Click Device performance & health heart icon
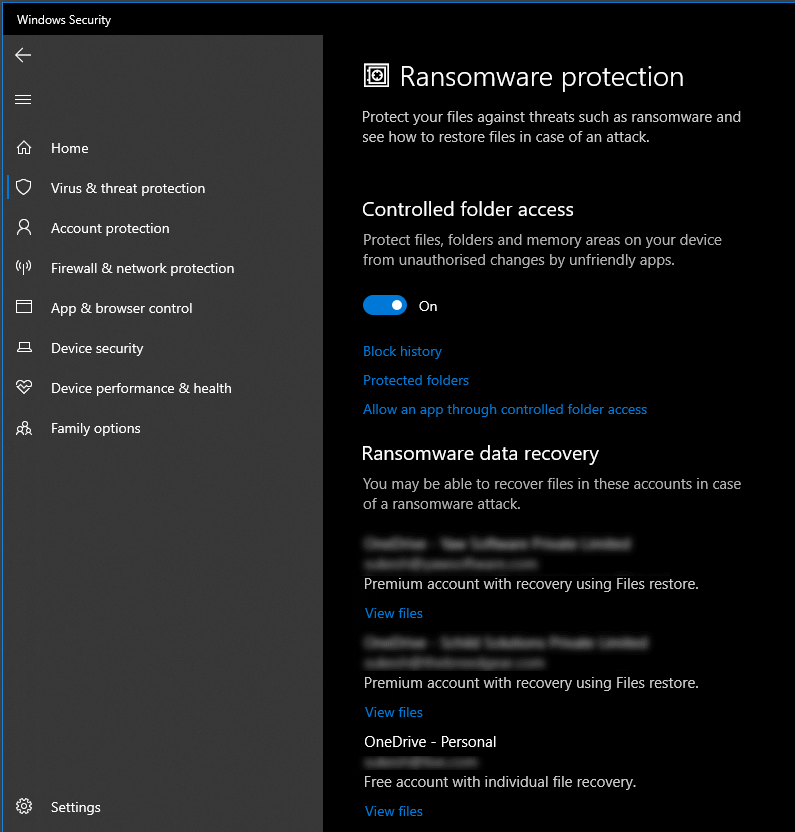This screenshot has width=795, height=832. (x=24, y=388)
